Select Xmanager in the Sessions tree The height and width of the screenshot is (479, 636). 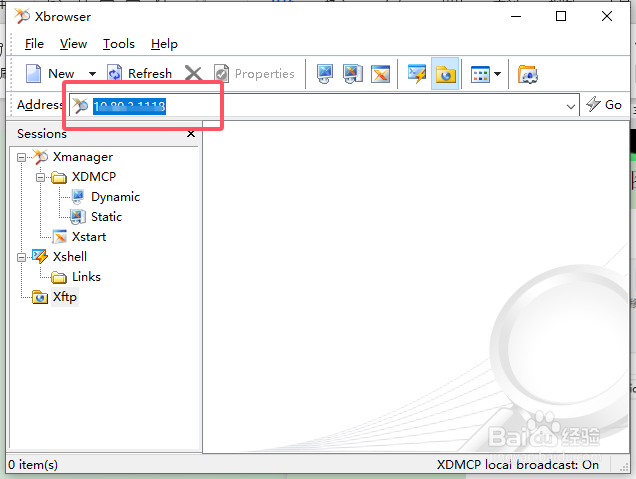tap(83, 157)
